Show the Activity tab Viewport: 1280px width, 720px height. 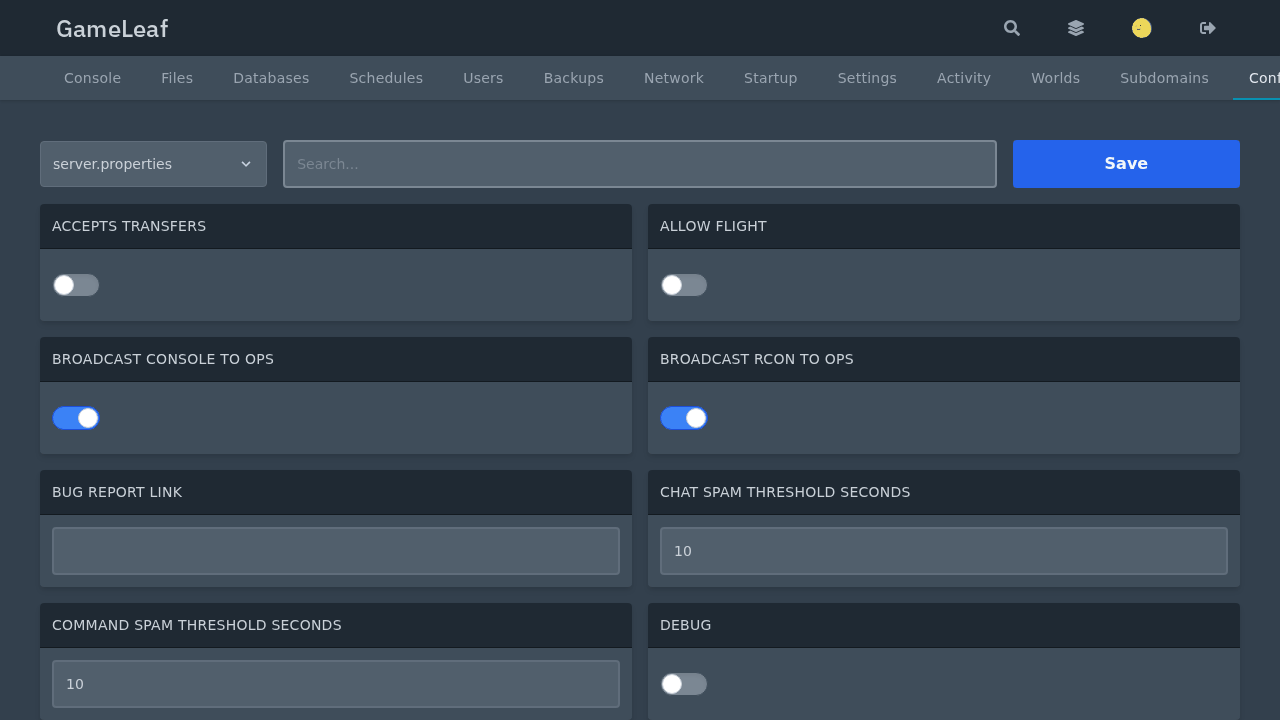tap(964, 78)
